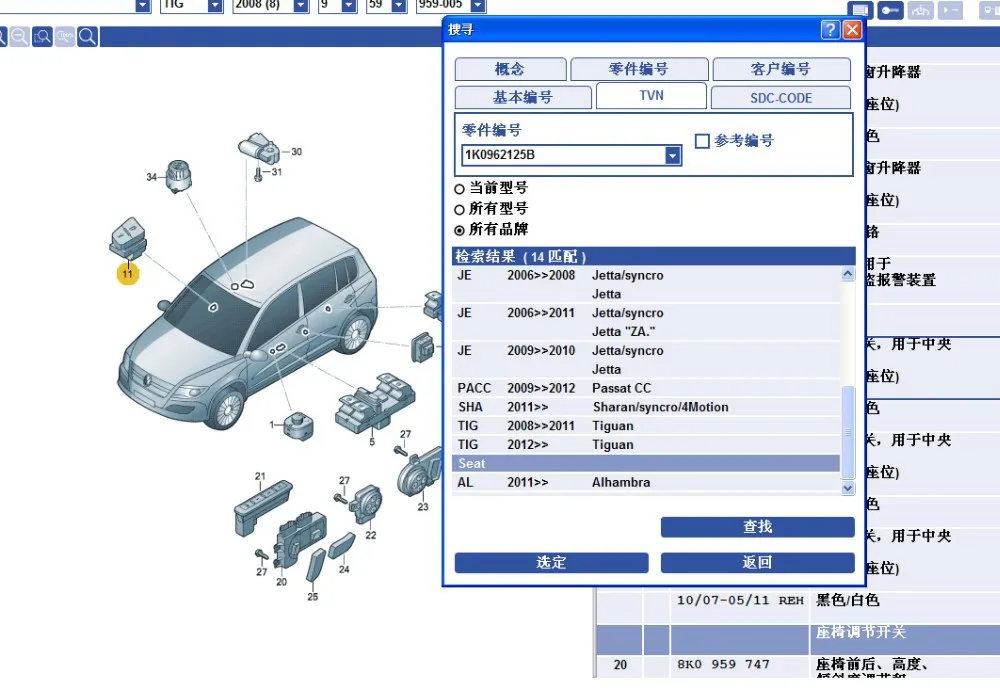
Task: Click the help question mark in search dialog
Action: click(830, 30)
